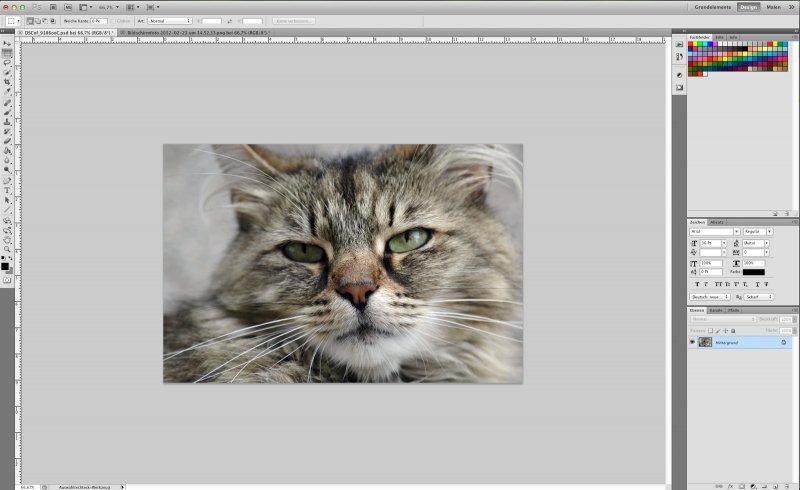Select the Spot Healing Brush tool
This screenshot has width=800, height=490.
[x=7, y=103]
